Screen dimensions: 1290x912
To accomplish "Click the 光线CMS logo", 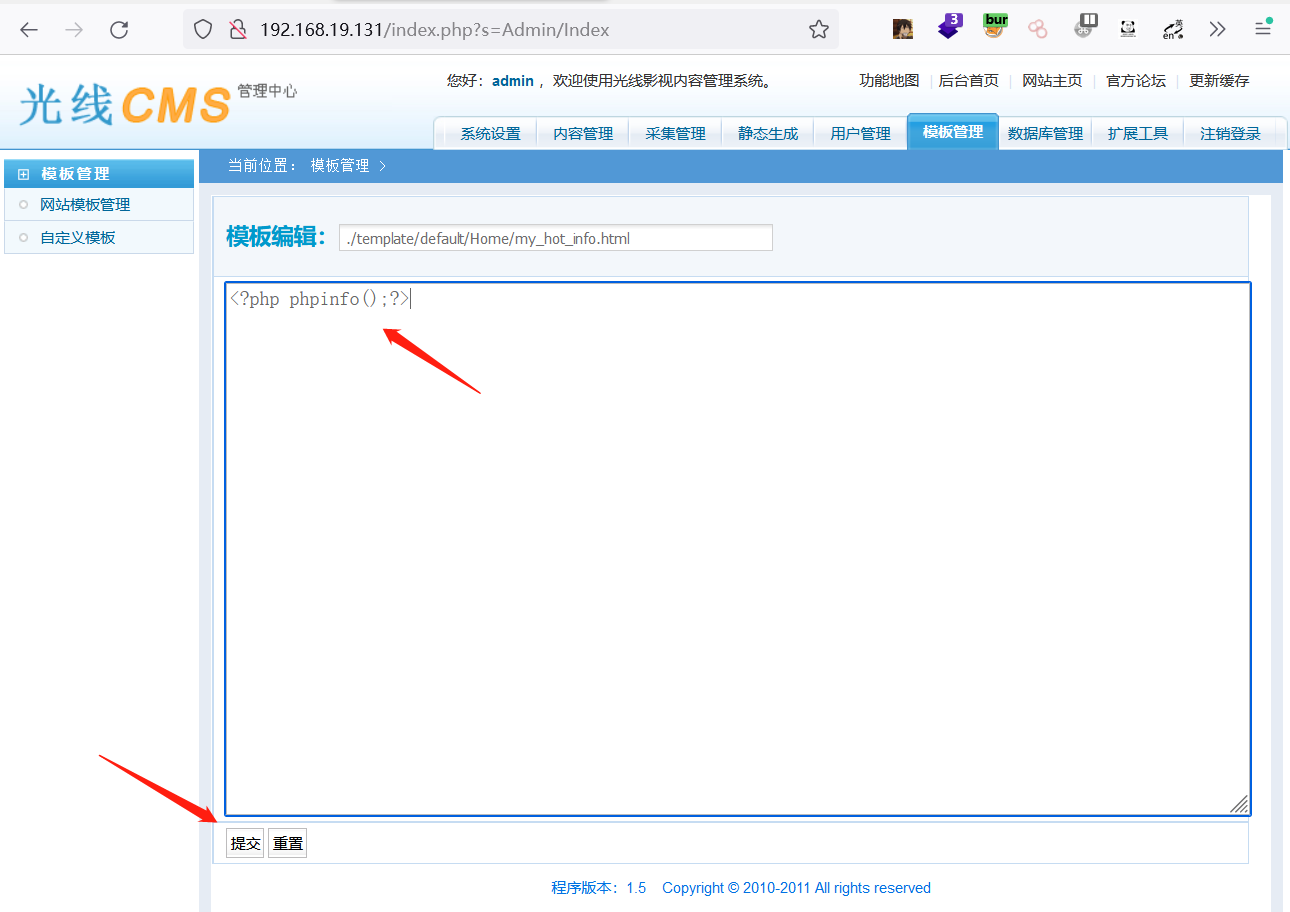I will point(125,104).
